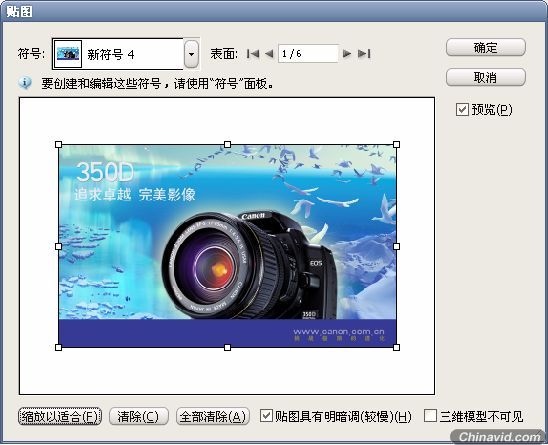The image size is (548, 445).
Task: Jump to the last surface
Action: tap(364, 54)
